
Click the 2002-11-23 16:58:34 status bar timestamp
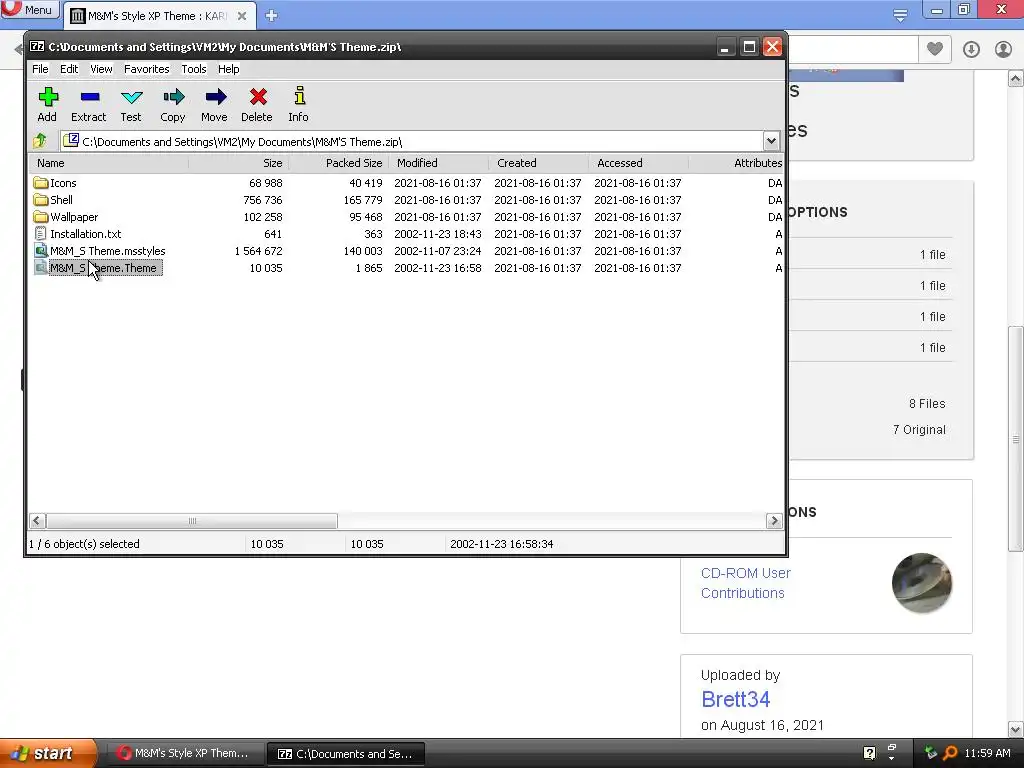pyautogui.click(x=502, y=544)
